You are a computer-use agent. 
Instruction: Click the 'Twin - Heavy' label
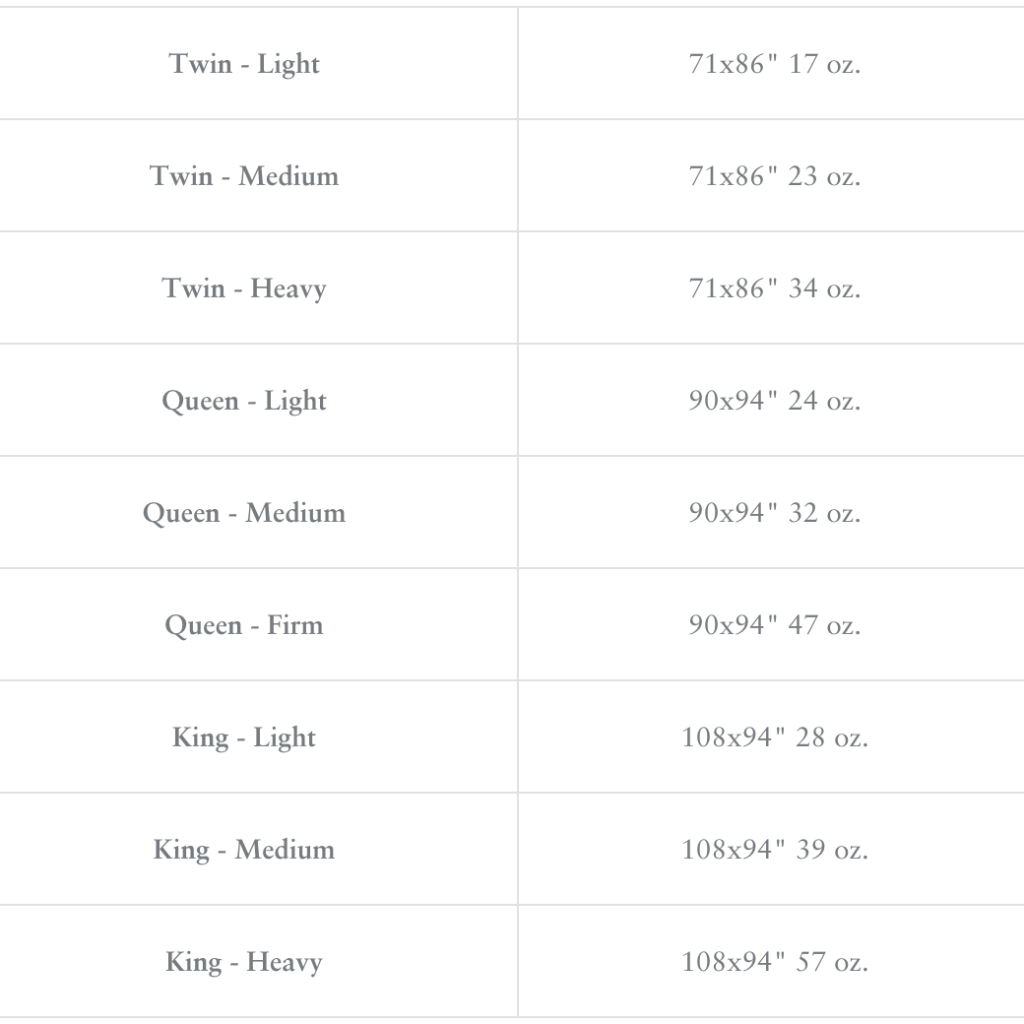point(244,289)
